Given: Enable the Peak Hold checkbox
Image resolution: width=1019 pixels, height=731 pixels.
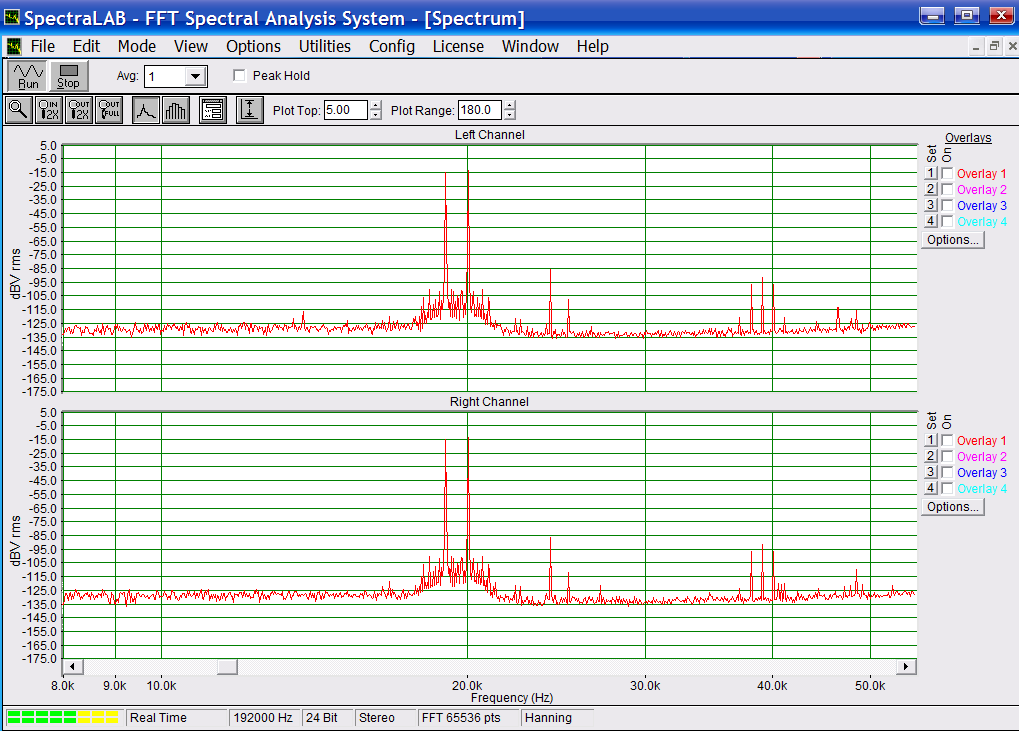Looking at the screenshot, I should click(239, 76).
